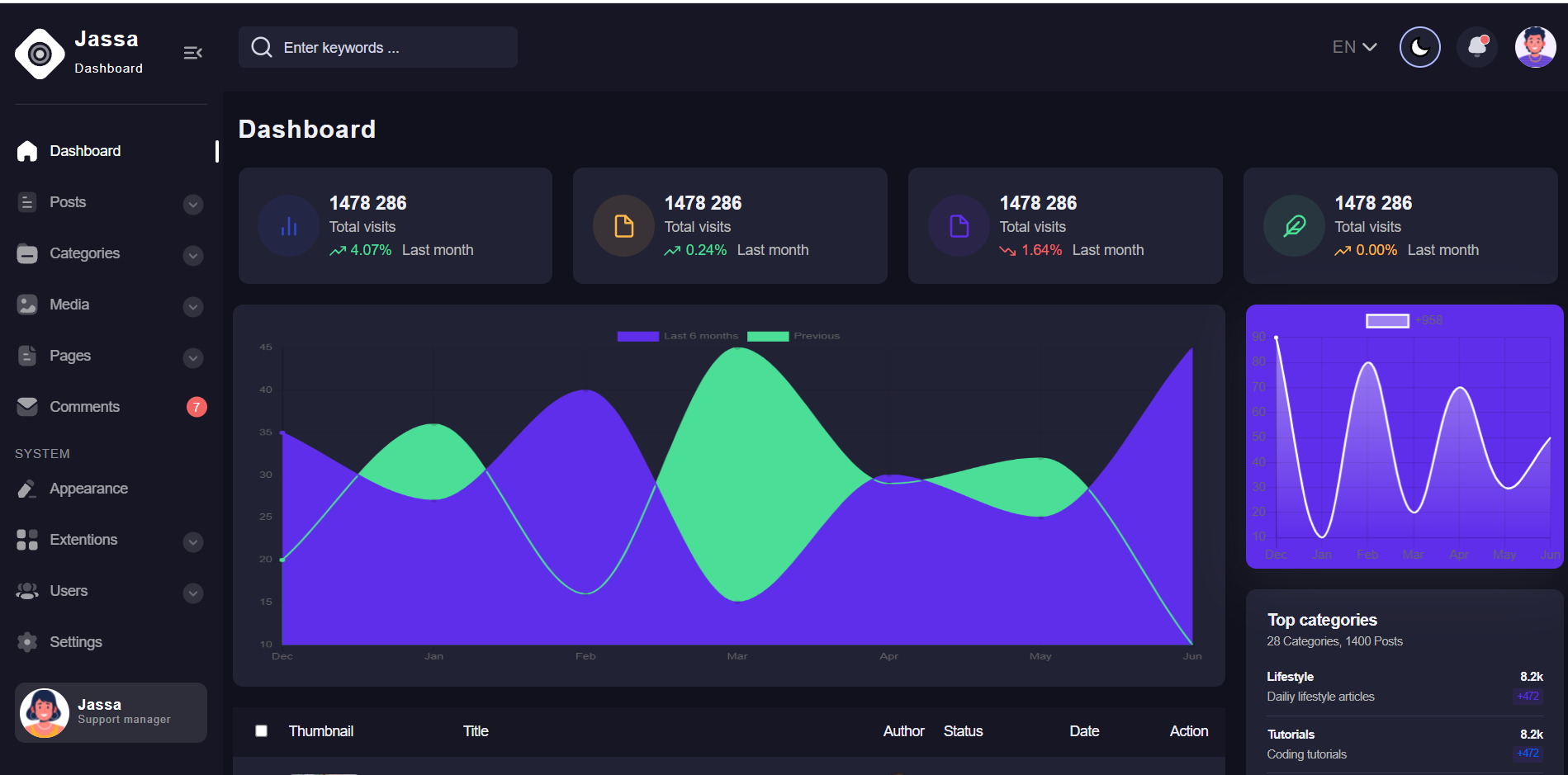Click the Appearance brush icon
The width and height of the screenshot is (1568, 775).
pos(26,488)
